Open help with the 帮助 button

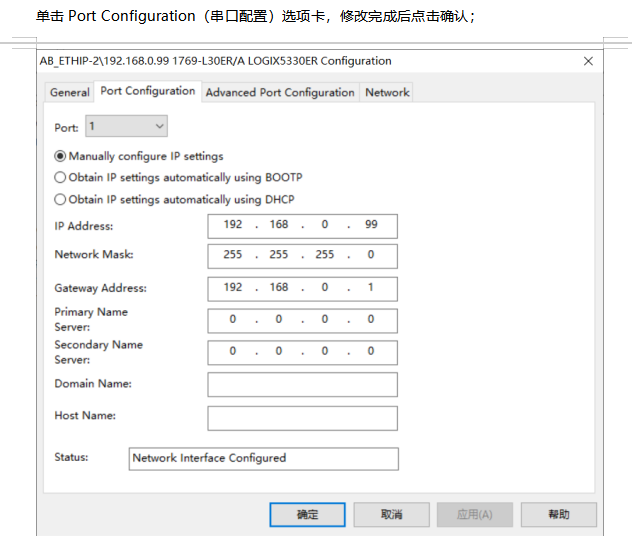[559, 514]
